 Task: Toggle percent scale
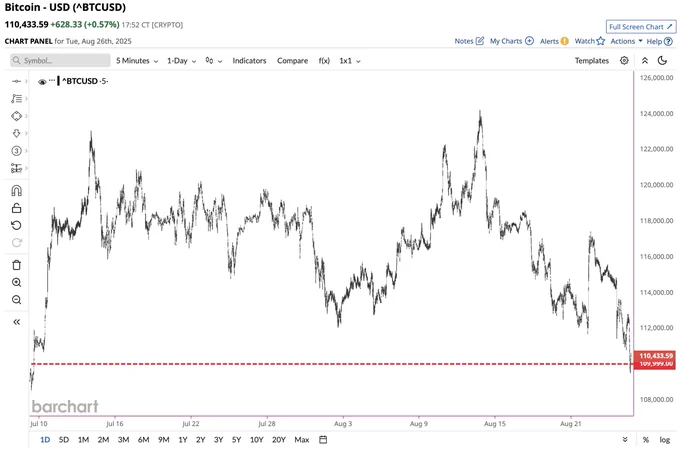(646, 440)
